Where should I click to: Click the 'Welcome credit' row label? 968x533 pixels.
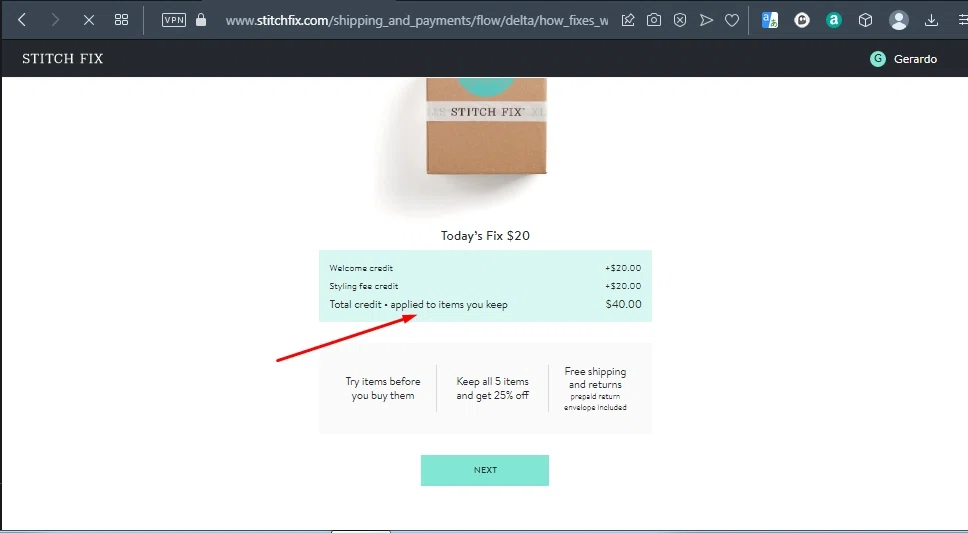tap(361, 268)
